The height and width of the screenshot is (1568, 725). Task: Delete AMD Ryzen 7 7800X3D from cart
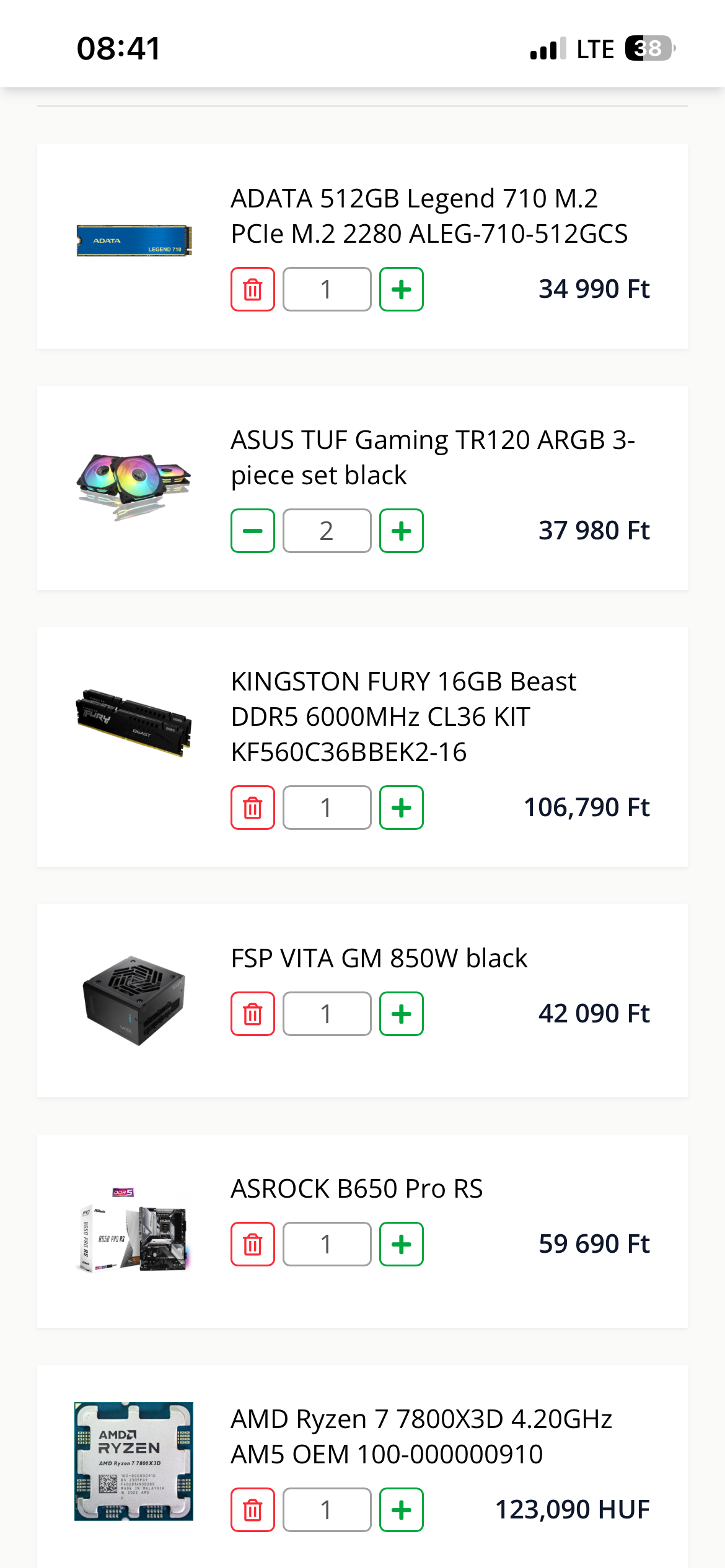[253, 1510]
